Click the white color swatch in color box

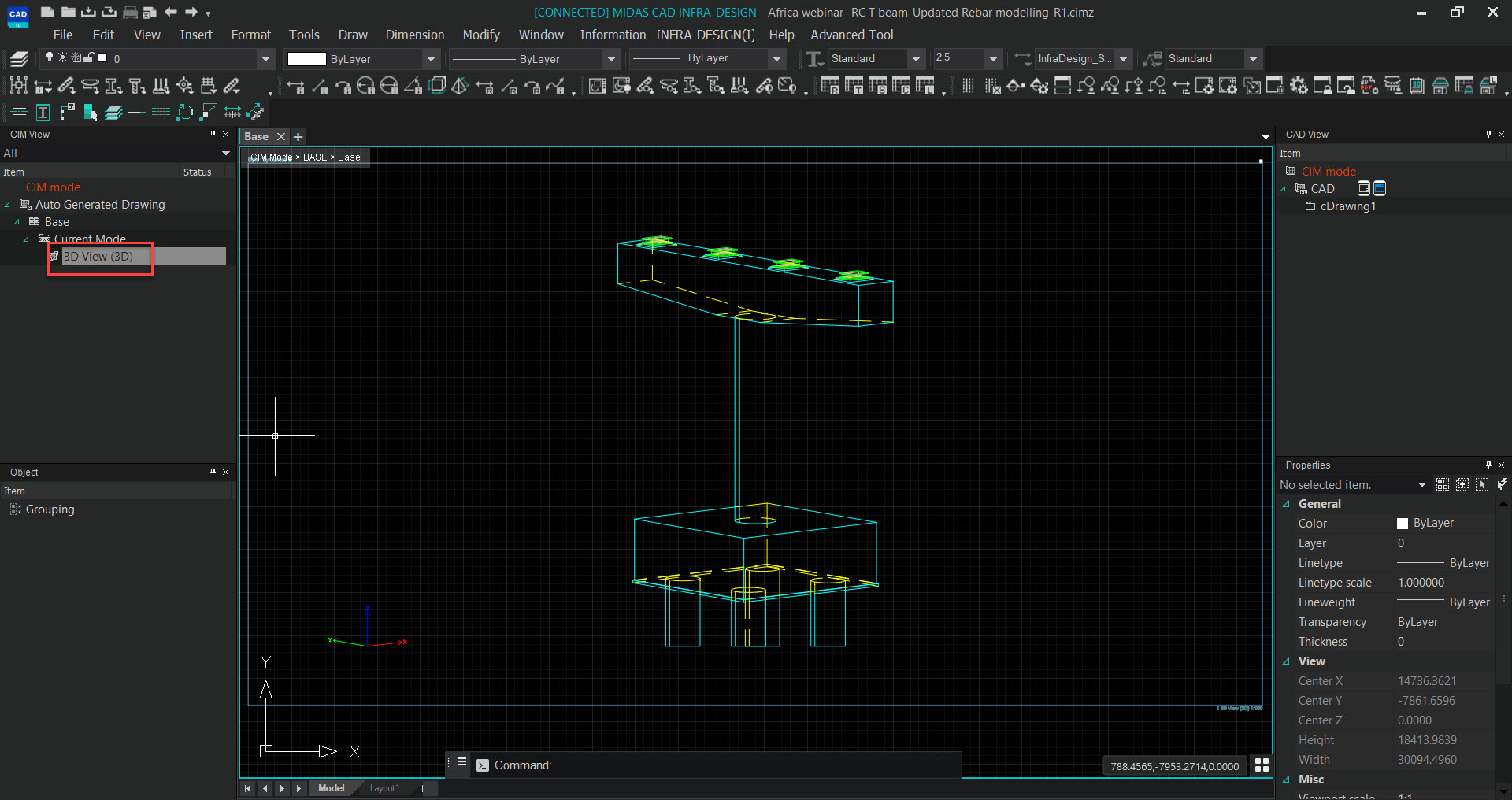pos(306,59)
